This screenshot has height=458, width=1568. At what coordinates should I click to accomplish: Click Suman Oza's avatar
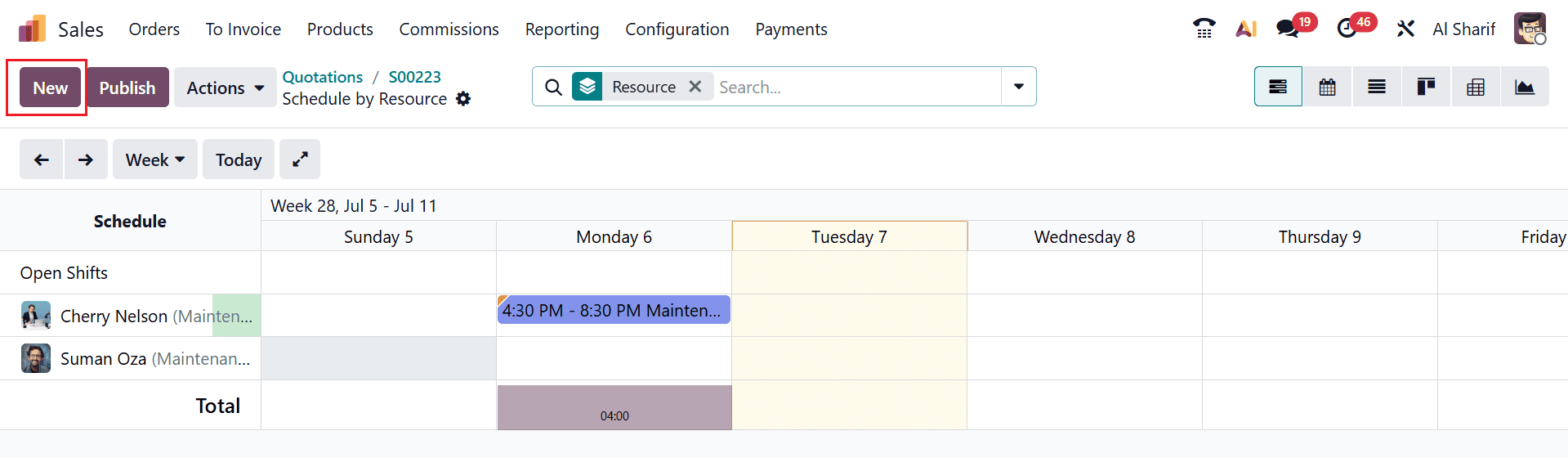pos(36,358)
